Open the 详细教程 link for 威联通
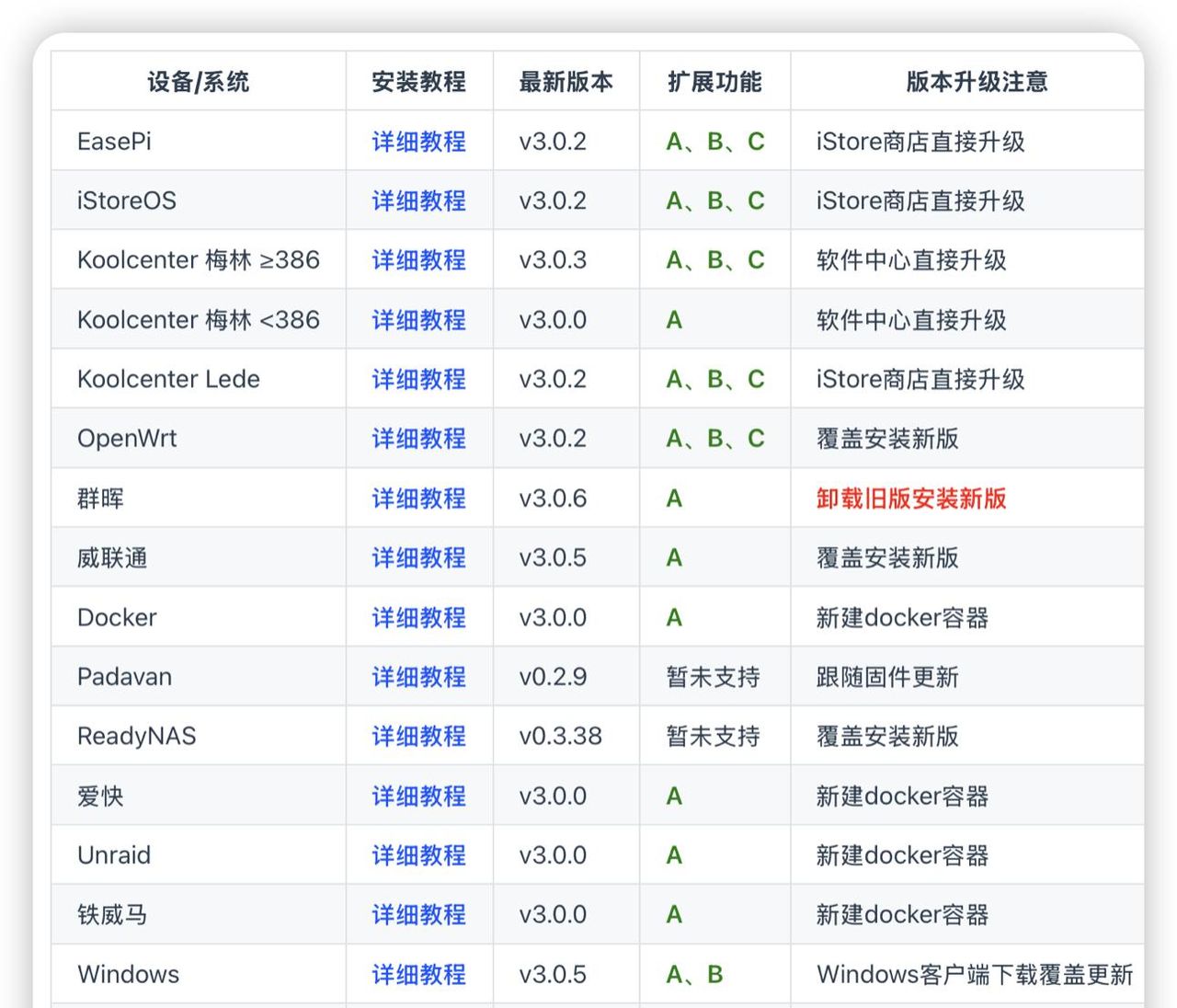The width and height of the screenshot is (1177, 1008). (418, 557)
